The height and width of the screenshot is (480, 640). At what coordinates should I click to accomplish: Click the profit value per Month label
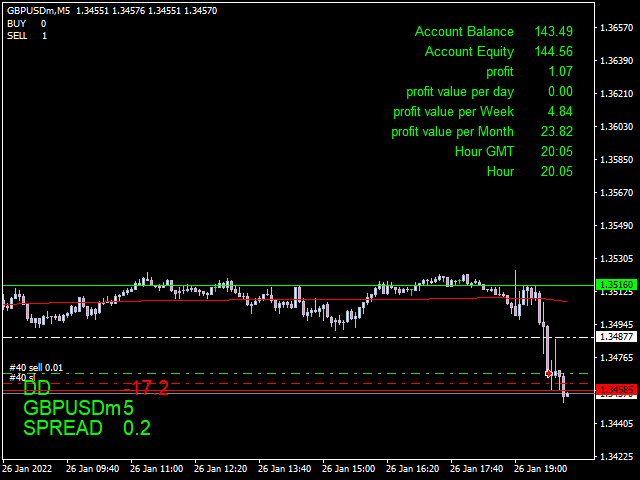tap(452, 132)
